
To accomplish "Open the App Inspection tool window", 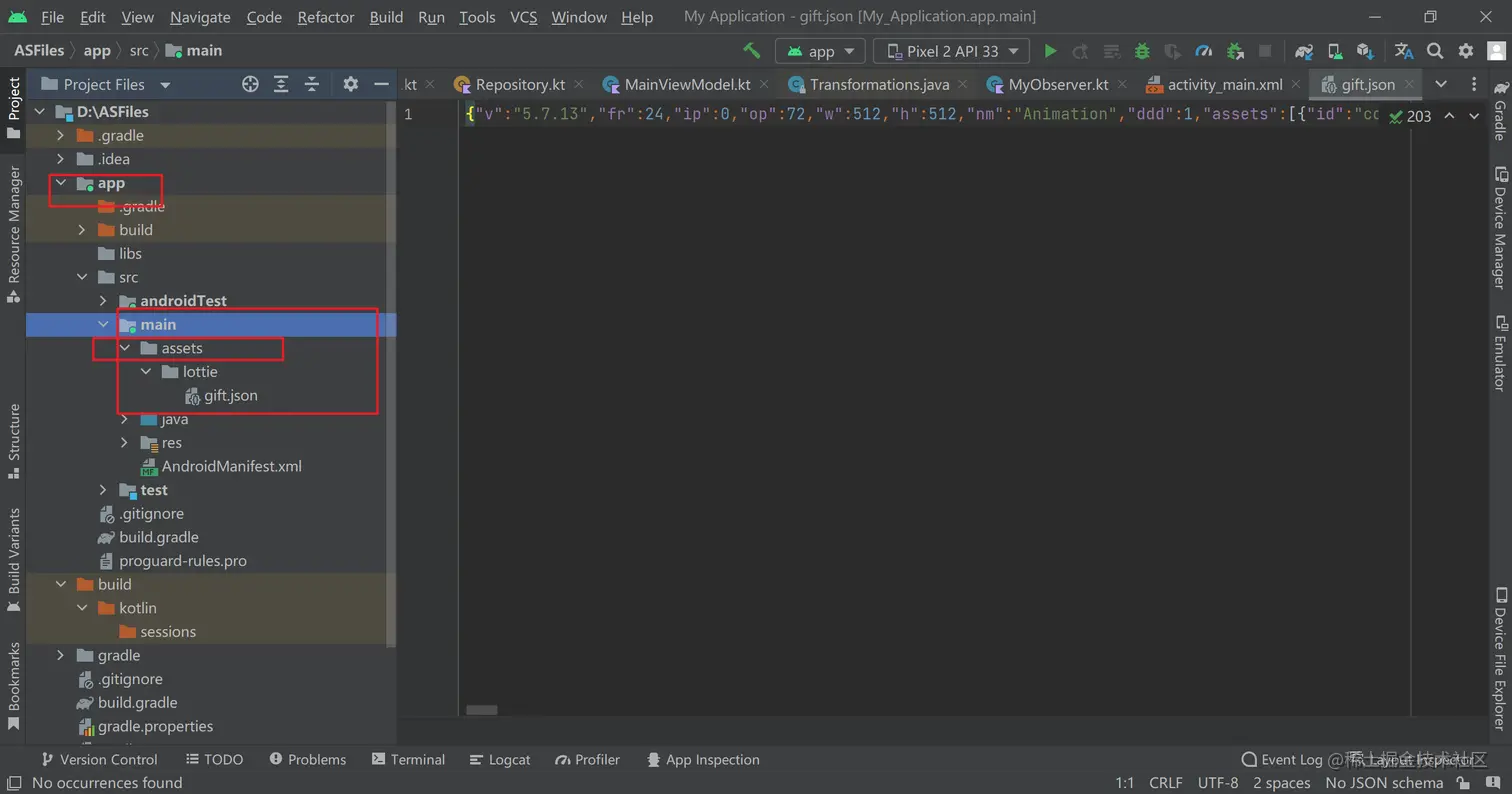I will [x=702, y=760].
